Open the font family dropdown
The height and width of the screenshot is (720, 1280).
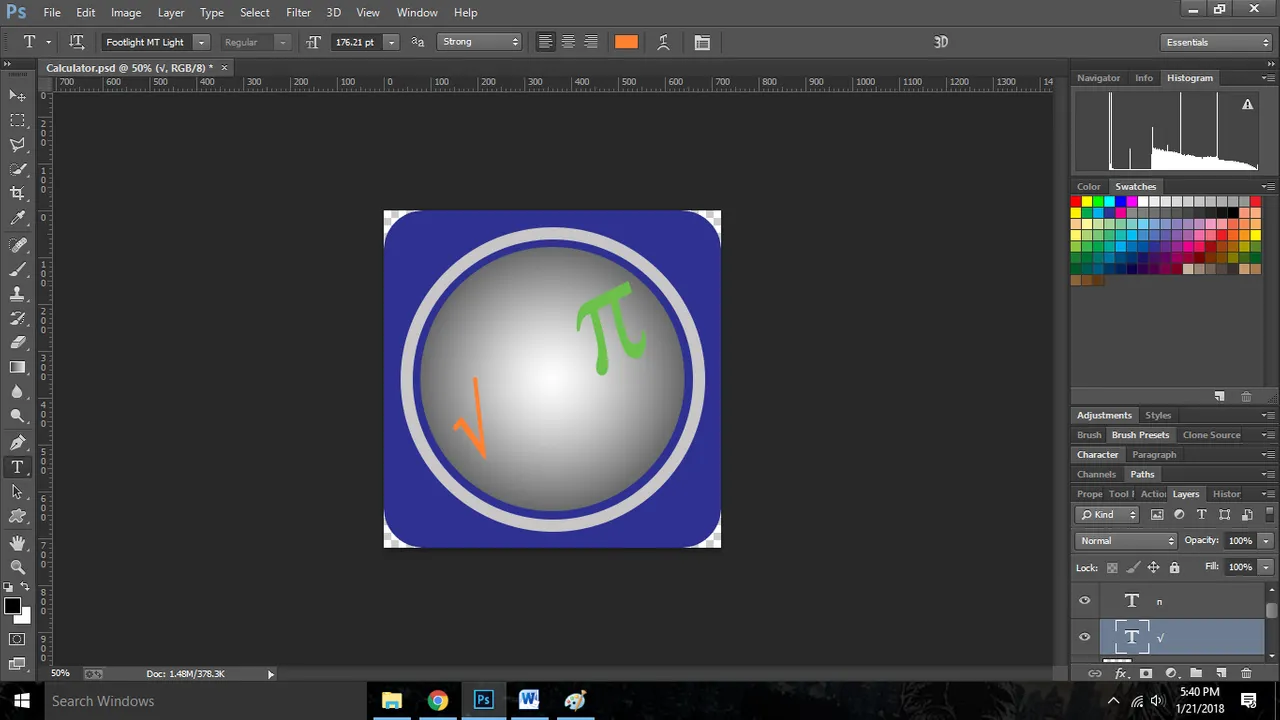[x=201, y=42]
